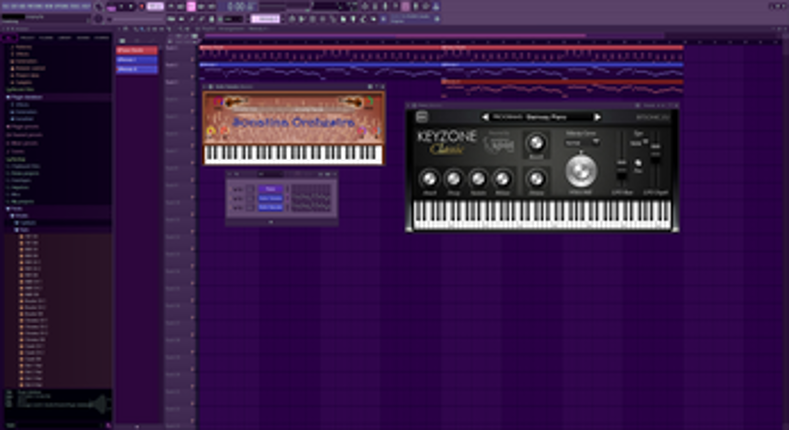Screen dimensions: 789x430
Task: Arm the Record button in transport
Action: click(142, 7)
